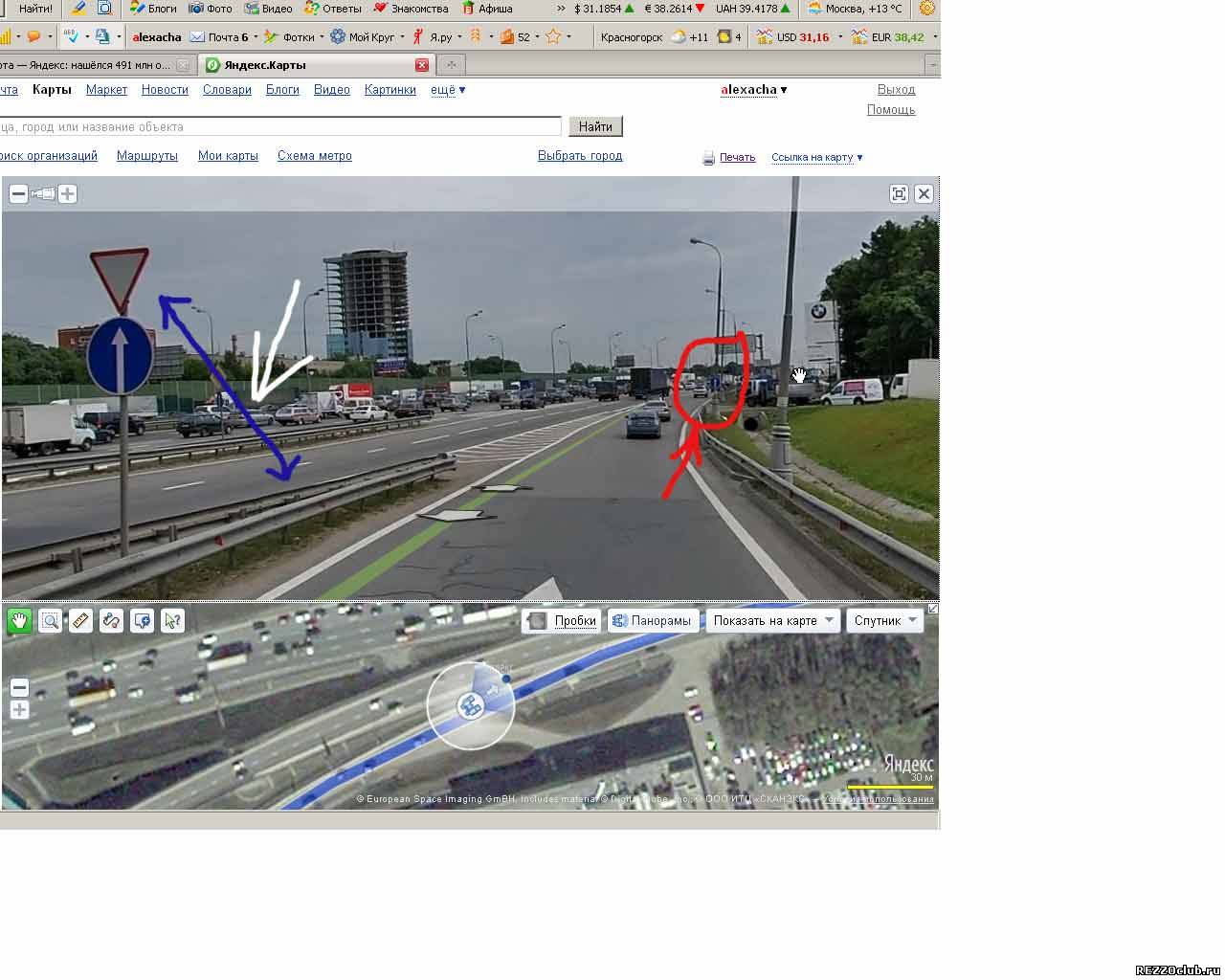This screenshot has height=980, width=1225.
Task: Open the alexacha account dropdown
Action: [x=753, y=90]
